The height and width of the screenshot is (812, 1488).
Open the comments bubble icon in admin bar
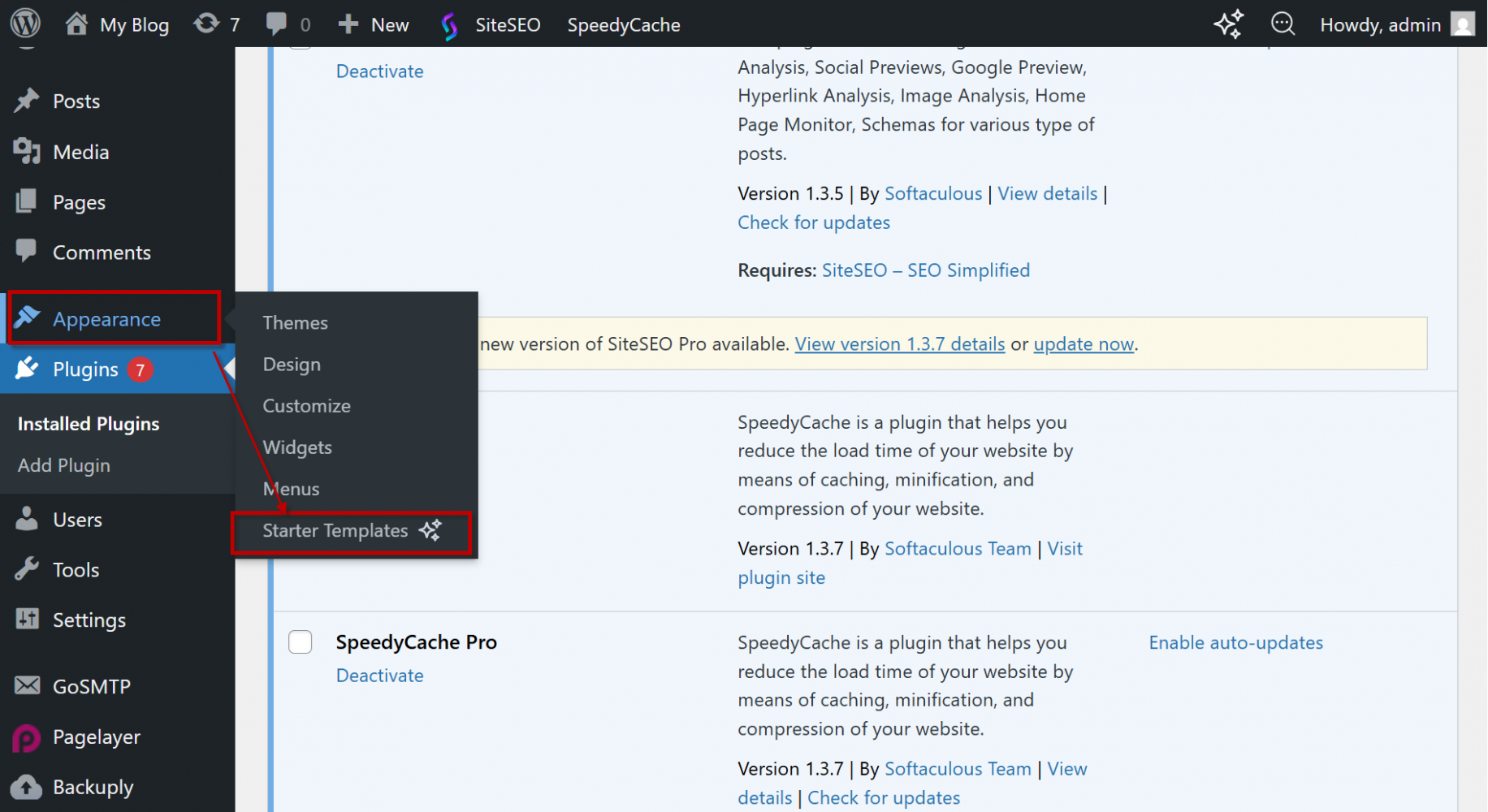[x=276, y=24]
